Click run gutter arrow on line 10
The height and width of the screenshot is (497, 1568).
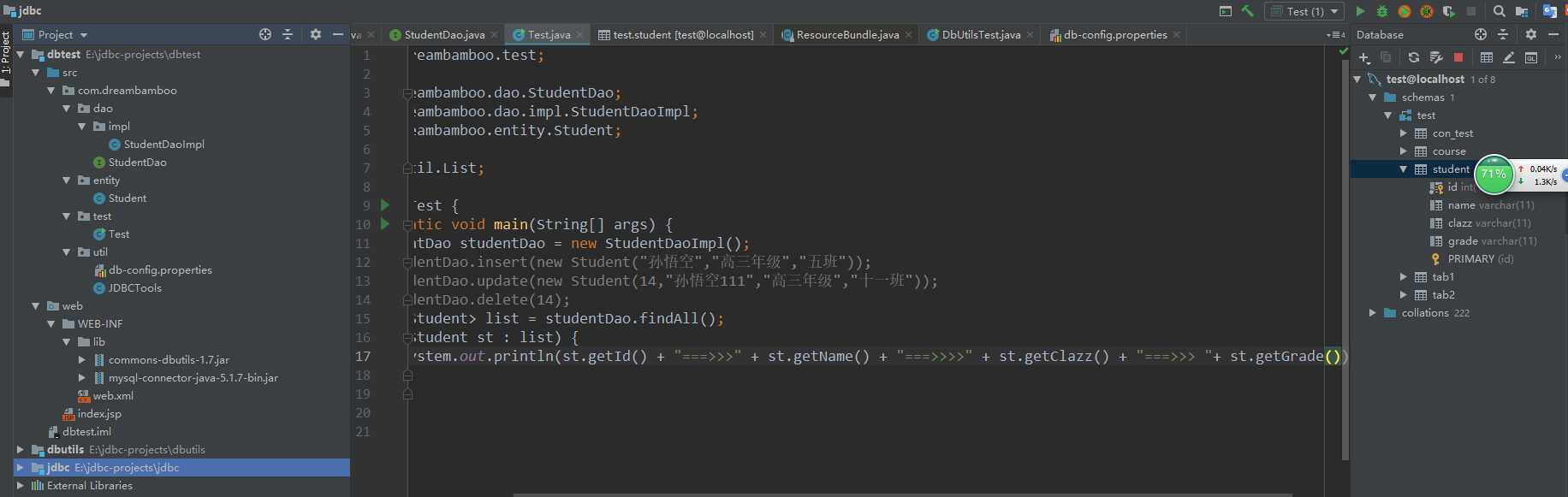click(x=385, y=224)
